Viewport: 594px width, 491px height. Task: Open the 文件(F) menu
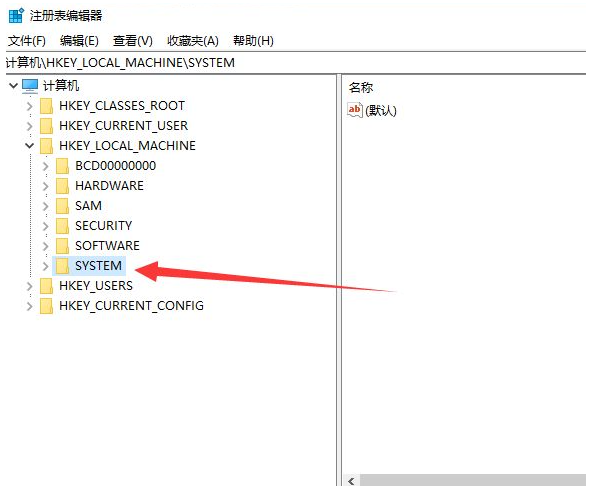pyautogui.click(x=27, y=41)
